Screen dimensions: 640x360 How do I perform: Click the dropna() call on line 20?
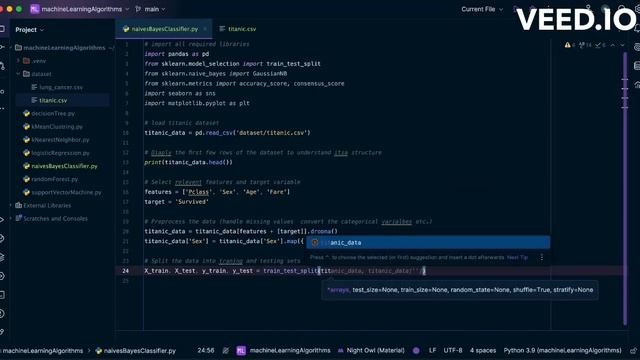pos(324,231)
